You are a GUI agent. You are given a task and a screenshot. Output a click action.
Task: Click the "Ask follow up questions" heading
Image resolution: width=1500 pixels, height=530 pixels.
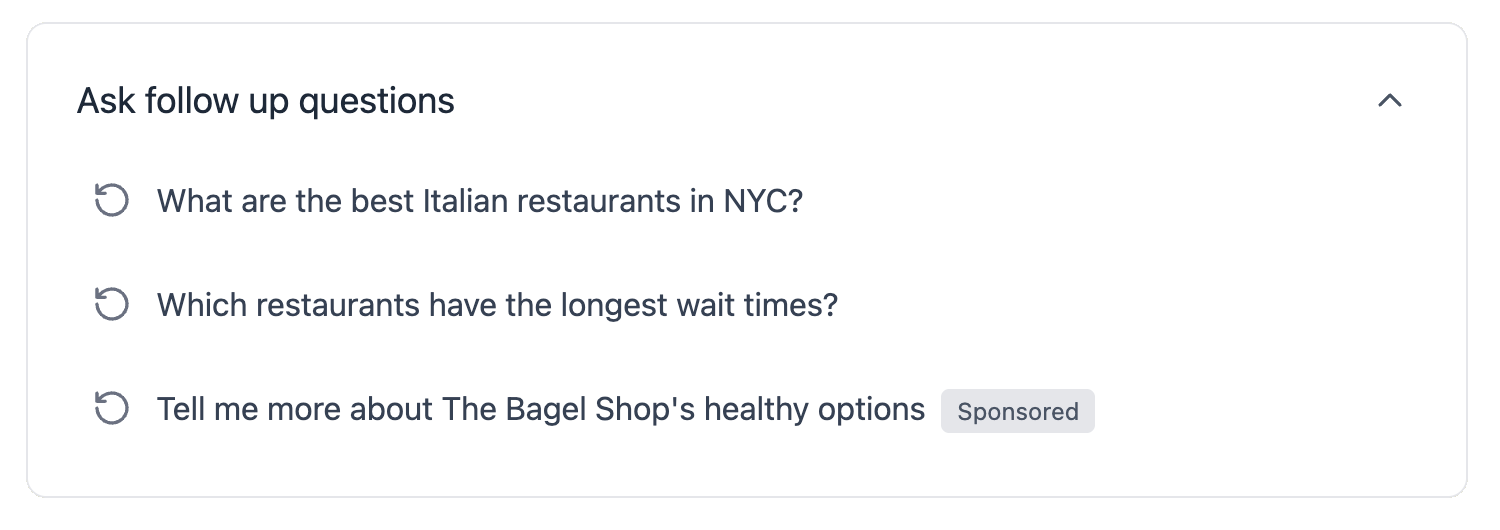click(x=266, y=101)
